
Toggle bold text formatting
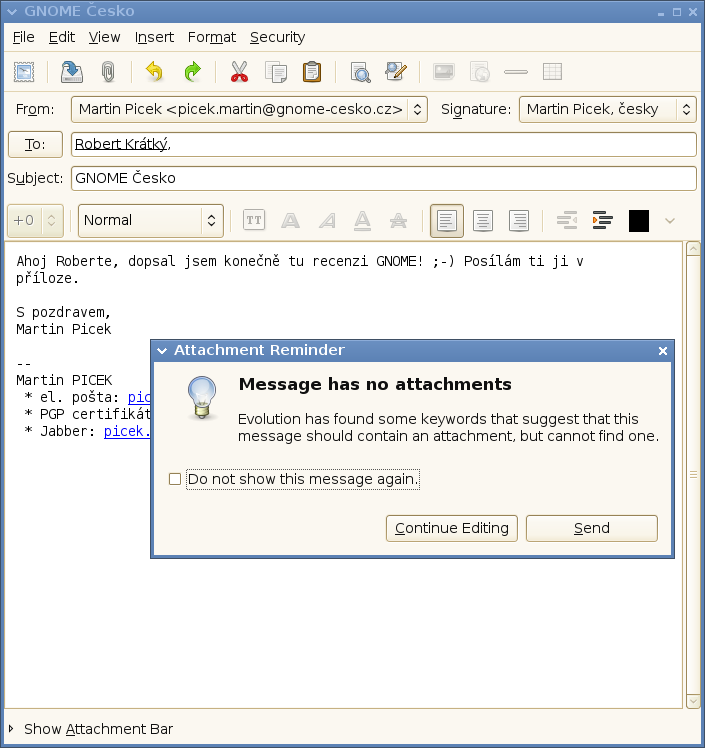290,221
